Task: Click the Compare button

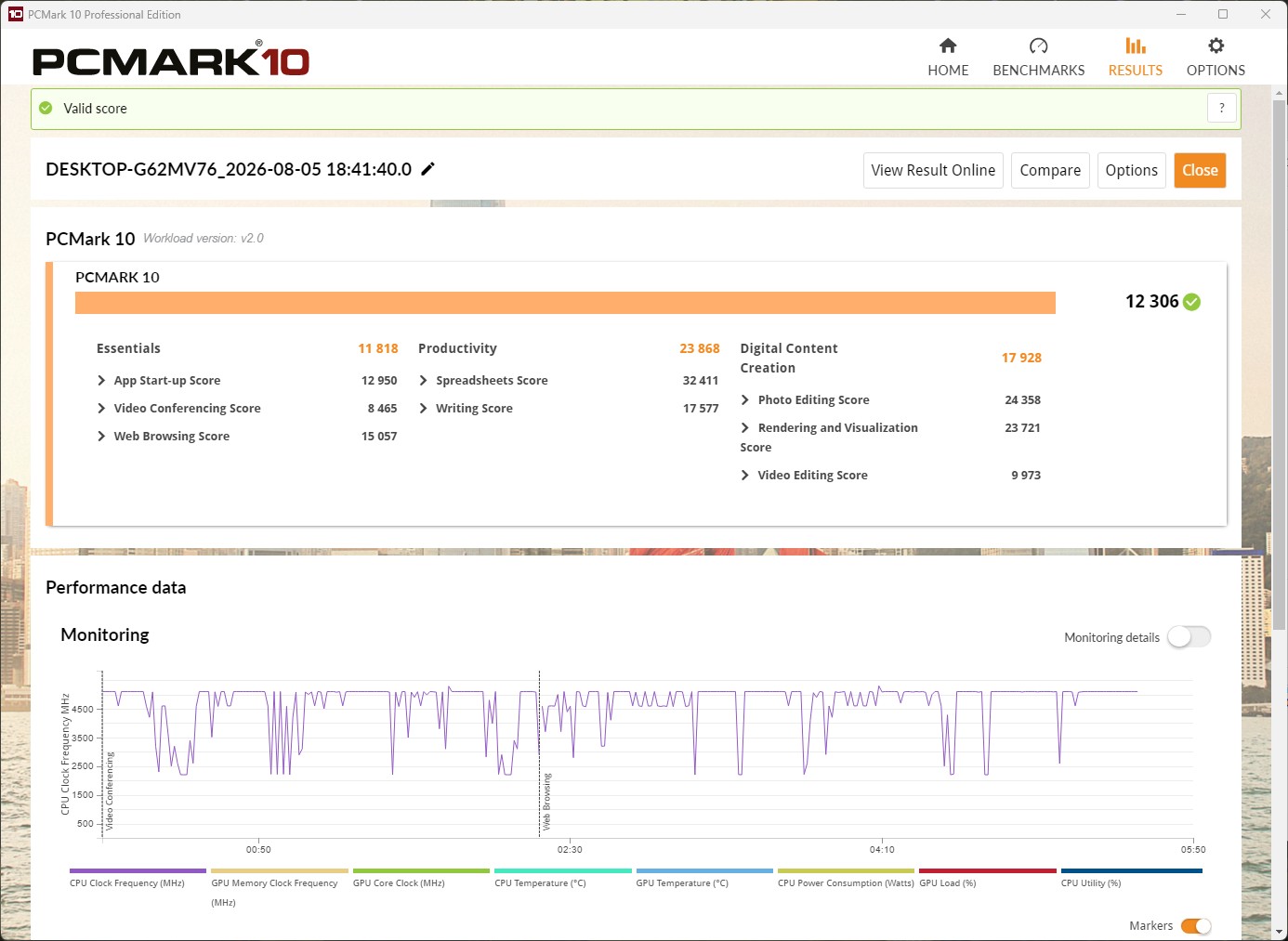Action: [1050, 170]
